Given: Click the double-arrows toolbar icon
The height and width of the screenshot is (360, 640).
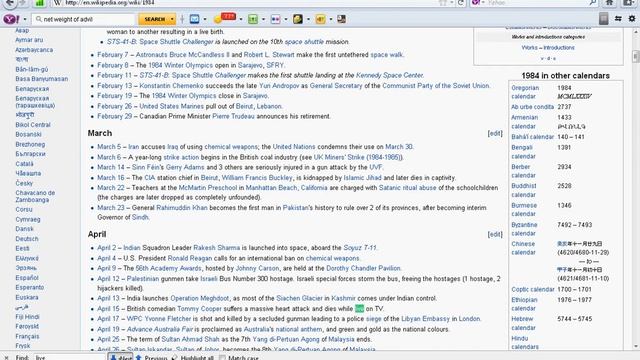Looking at the screenshot, I should [618, 19].
